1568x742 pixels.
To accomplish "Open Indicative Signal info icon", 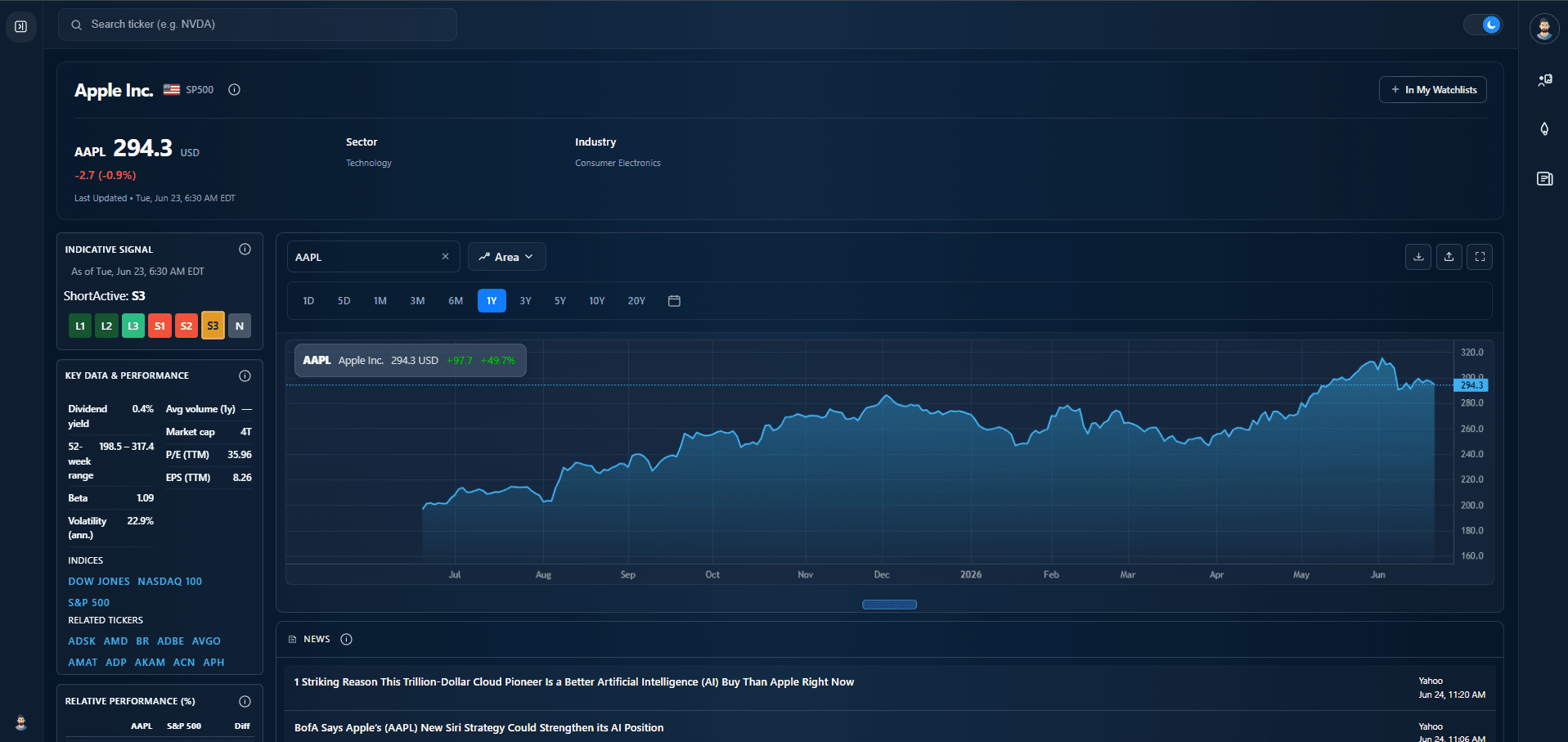I will [x=245, y=250].
